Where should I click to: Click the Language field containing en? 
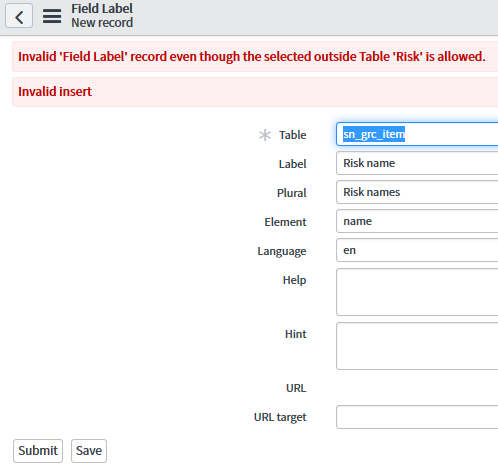point(417,250)
